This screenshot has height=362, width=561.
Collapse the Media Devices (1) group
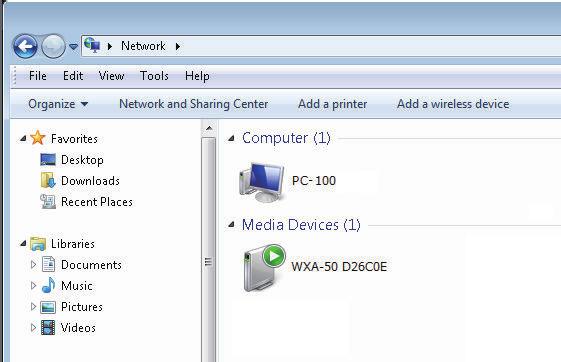point(231,225)
